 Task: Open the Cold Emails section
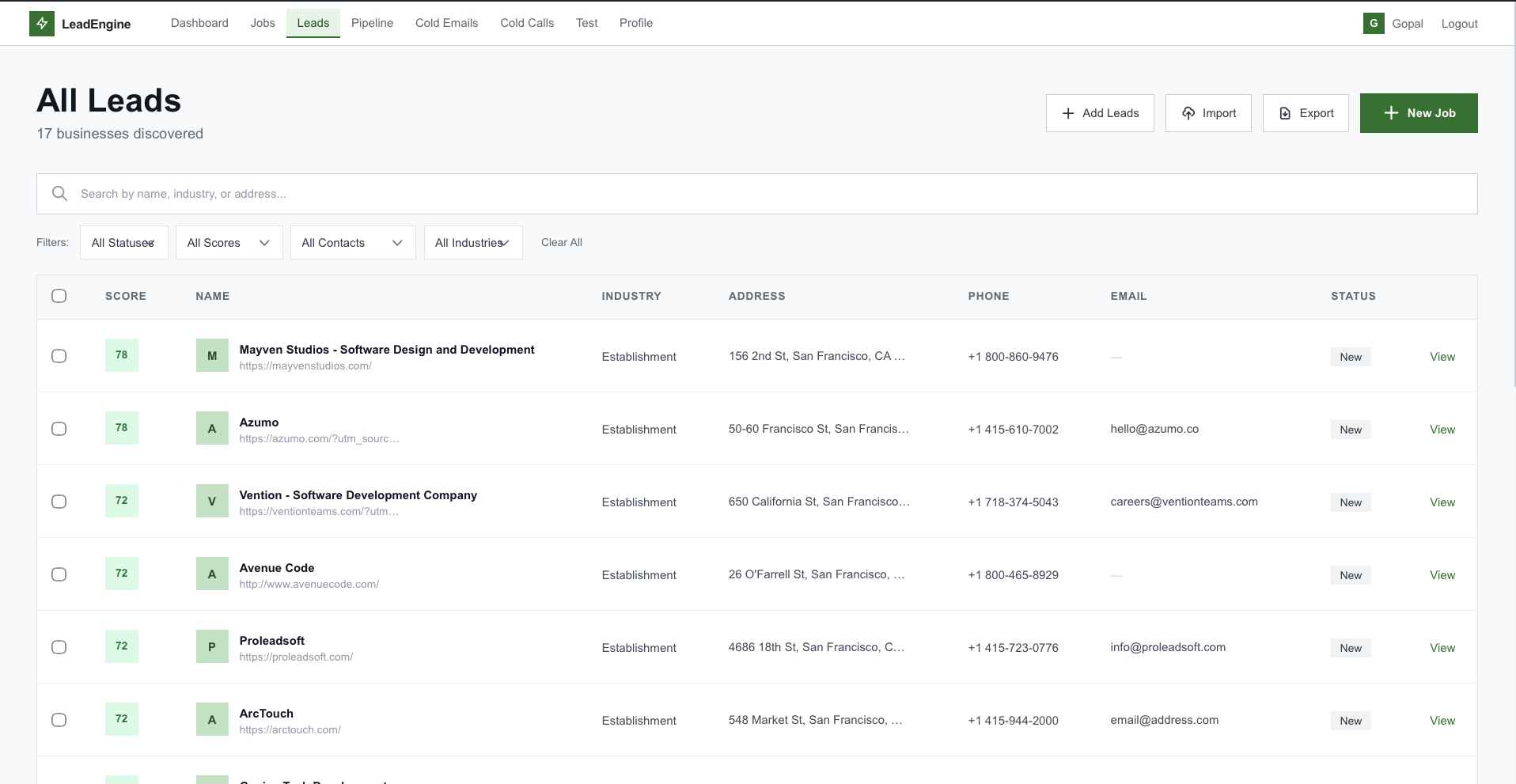[x=446, y=23]
